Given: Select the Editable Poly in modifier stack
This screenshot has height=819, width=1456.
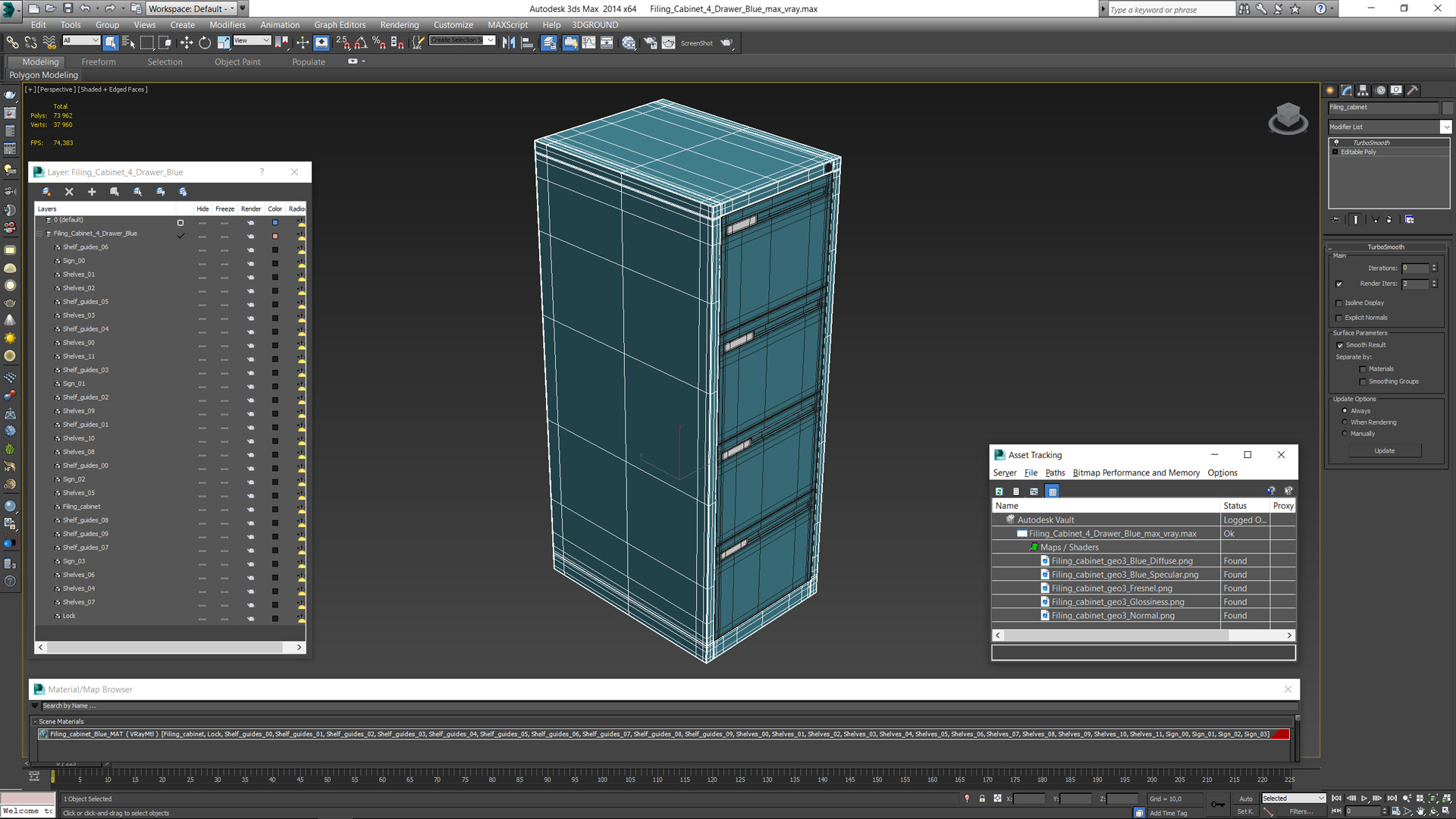Looking at the screenshot, I should [x=1362, y=152].
